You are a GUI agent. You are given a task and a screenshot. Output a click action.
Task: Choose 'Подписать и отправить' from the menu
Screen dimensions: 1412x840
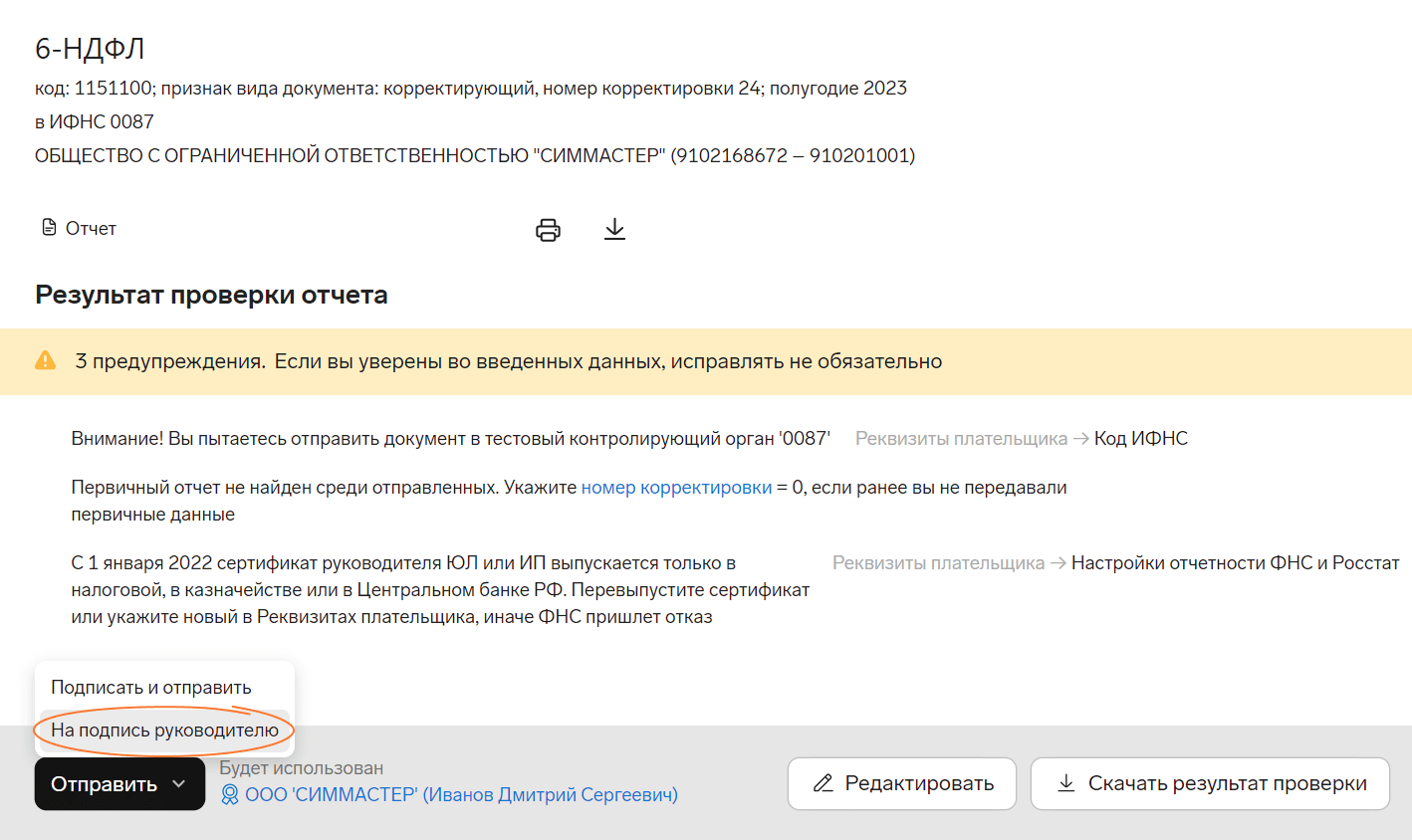(151, 688)
